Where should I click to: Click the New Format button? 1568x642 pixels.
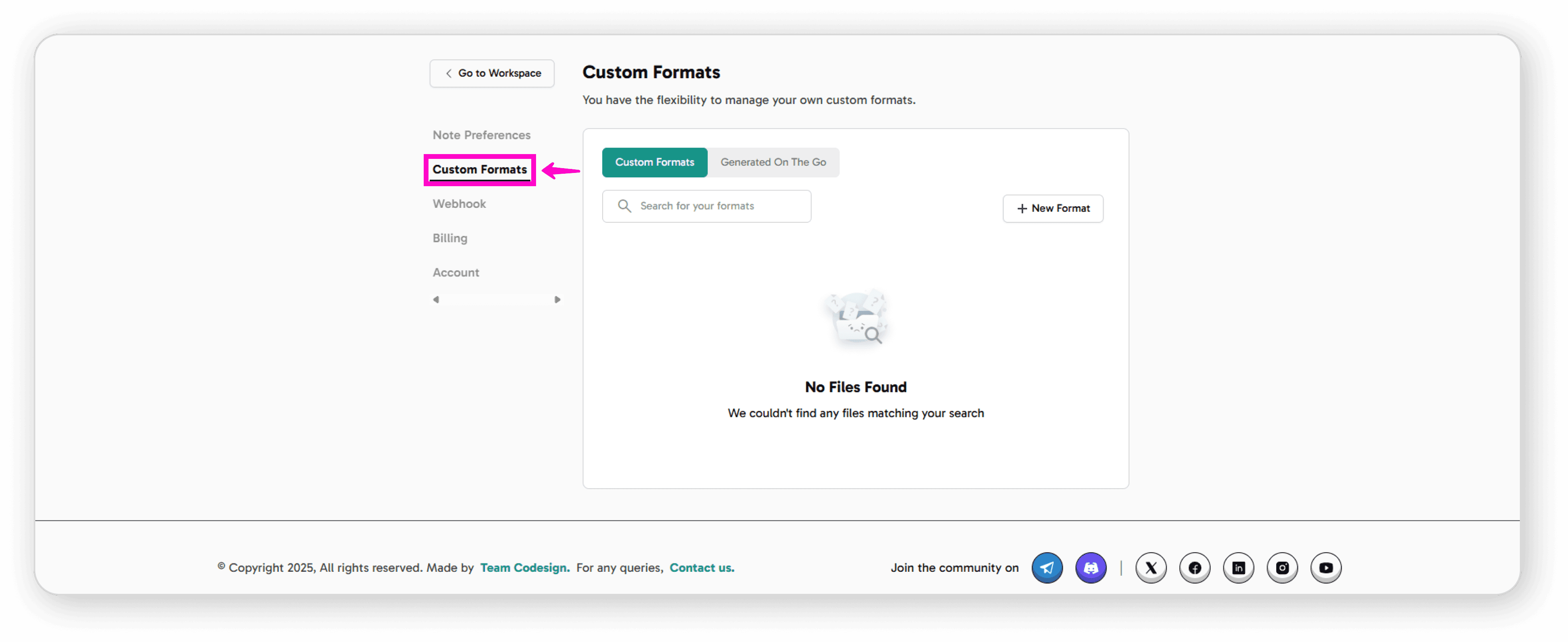pyautogui.click(x=1052, y=208)
